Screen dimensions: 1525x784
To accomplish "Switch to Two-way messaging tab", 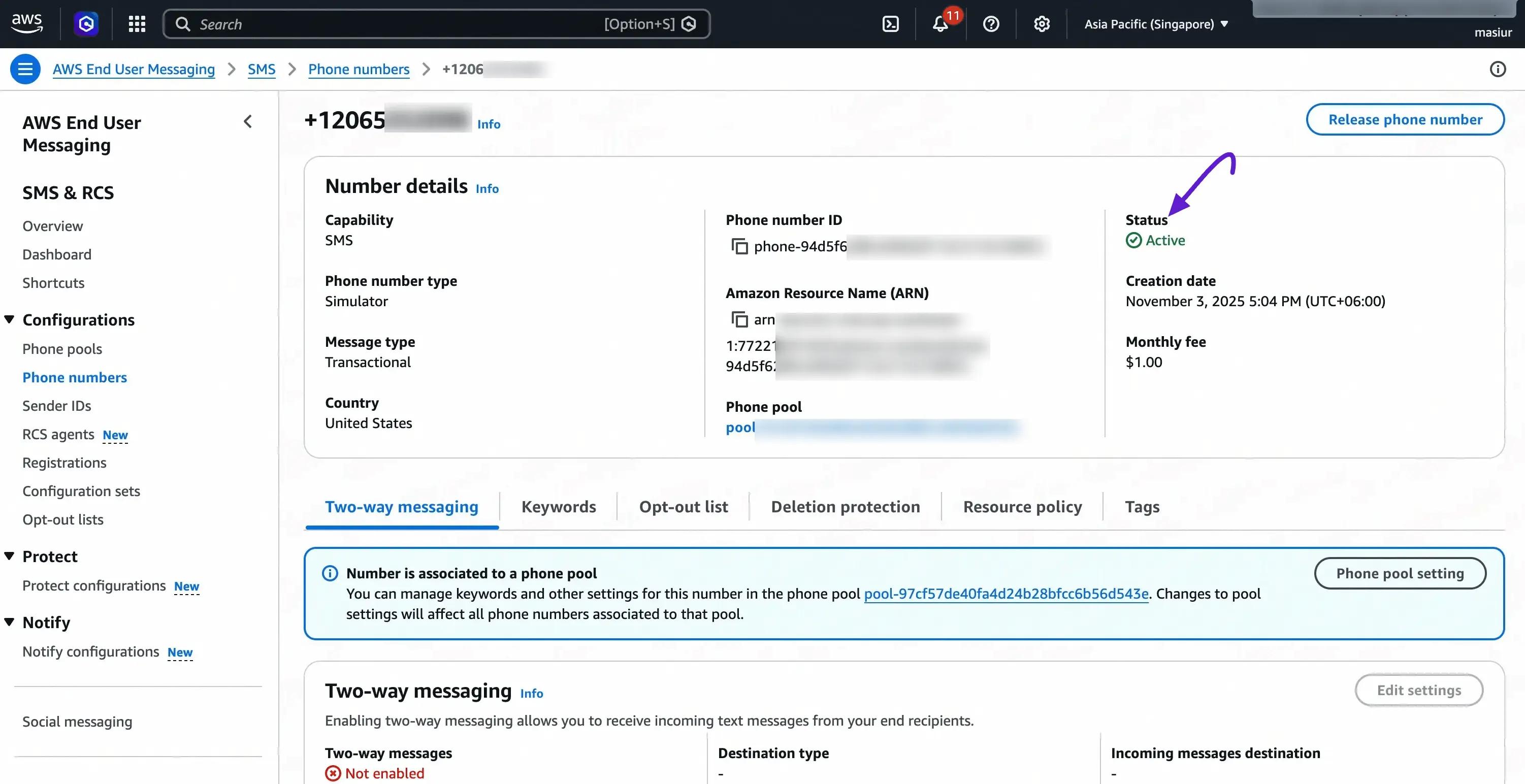I will point(401,506).
